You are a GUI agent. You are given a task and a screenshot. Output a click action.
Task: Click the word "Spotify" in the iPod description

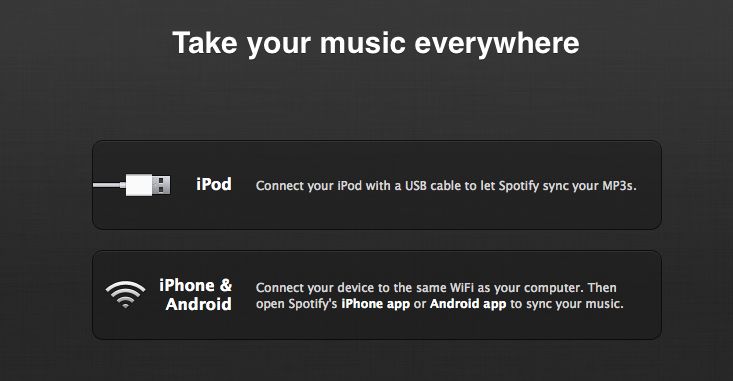pyautogui.click(x=518, y=186)
